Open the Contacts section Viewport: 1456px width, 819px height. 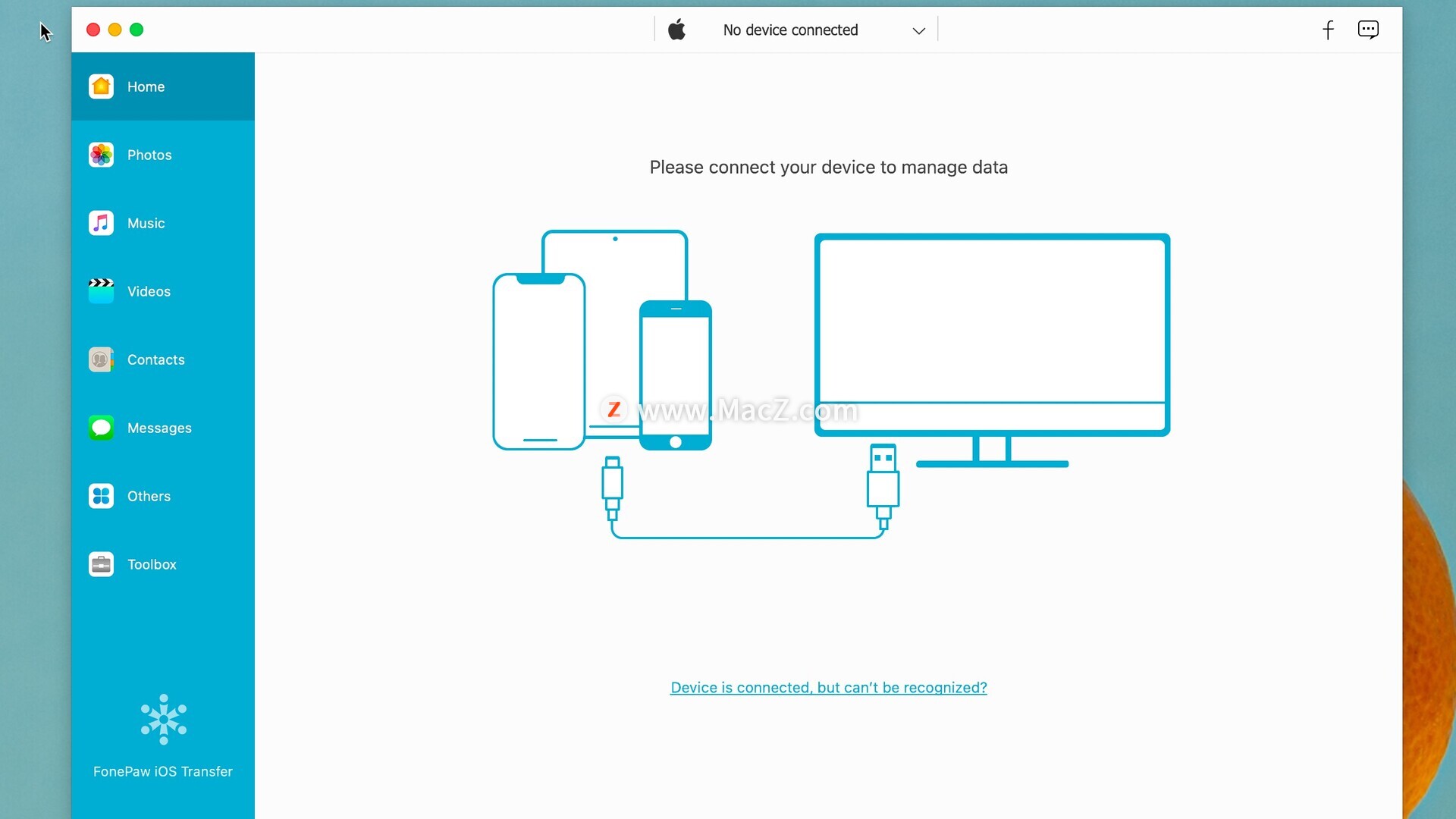coord(163,359)
